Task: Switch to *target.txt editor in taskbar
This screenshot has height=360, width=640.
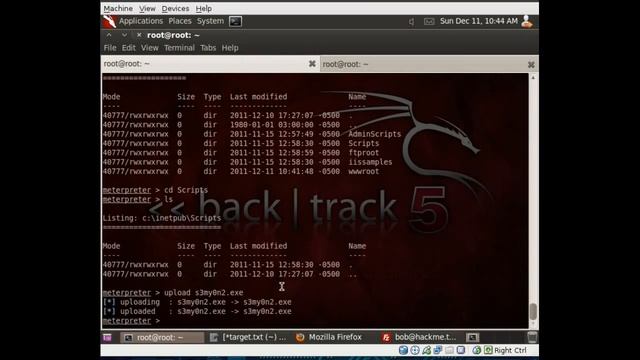Action: point(248,337)
